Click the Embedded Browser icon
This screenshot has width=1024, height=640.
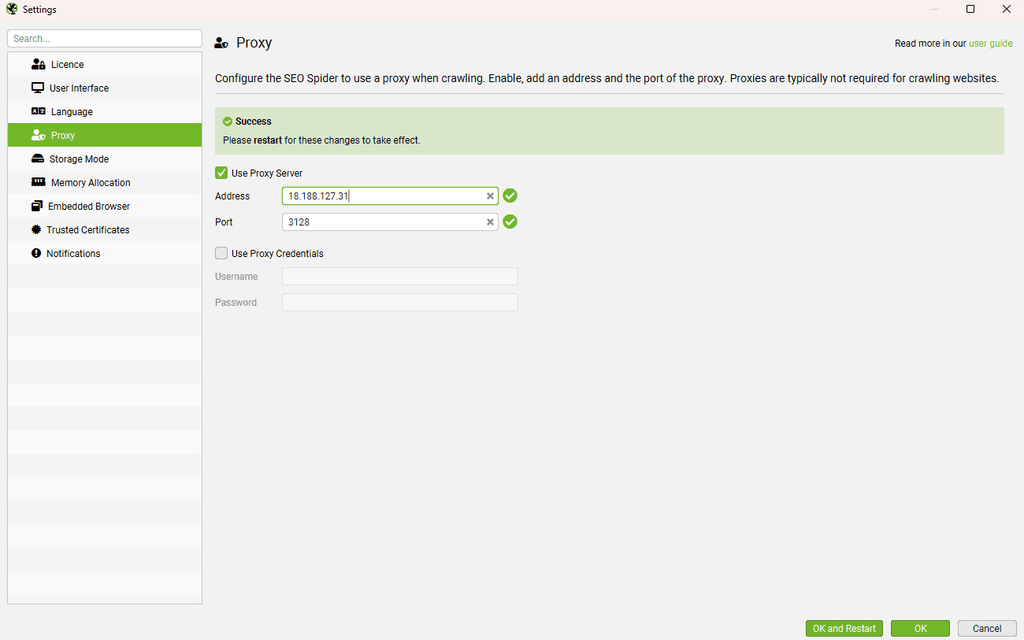[x=37, y=206]
